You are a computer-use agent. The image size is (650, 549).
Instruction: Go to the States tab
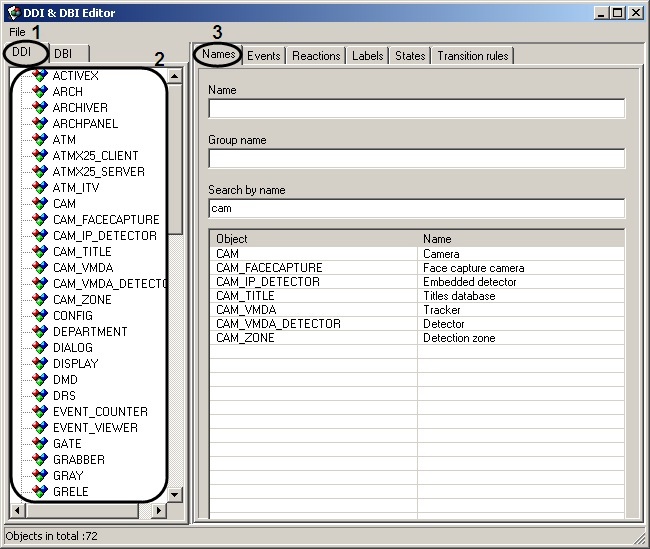point(410,56)
